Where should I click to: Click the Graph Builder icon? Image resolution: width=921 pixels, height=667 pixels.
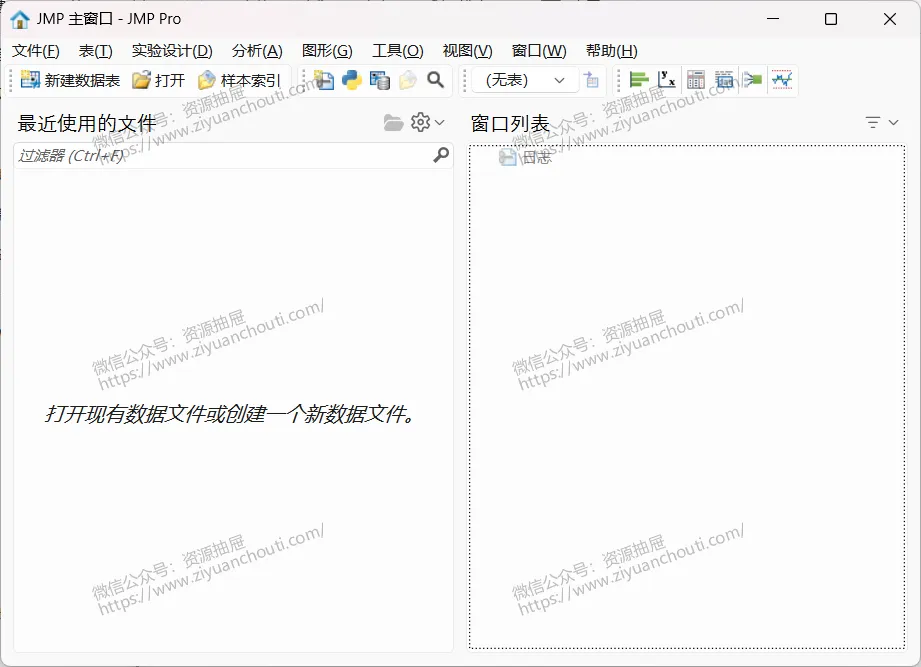point(724,80)
